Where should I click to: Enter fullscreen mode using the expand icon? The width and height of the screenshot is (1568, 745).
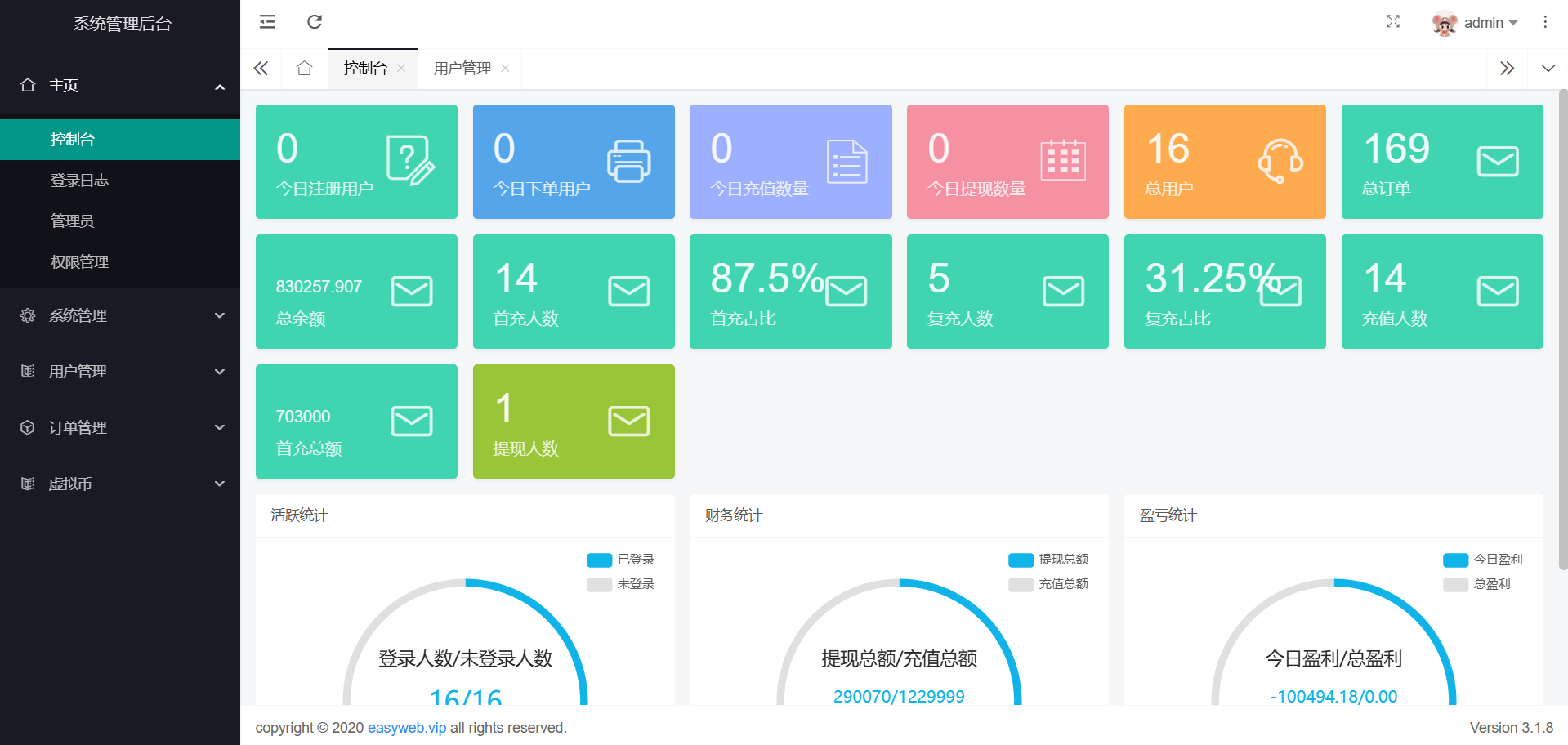tap(1393, 22)
